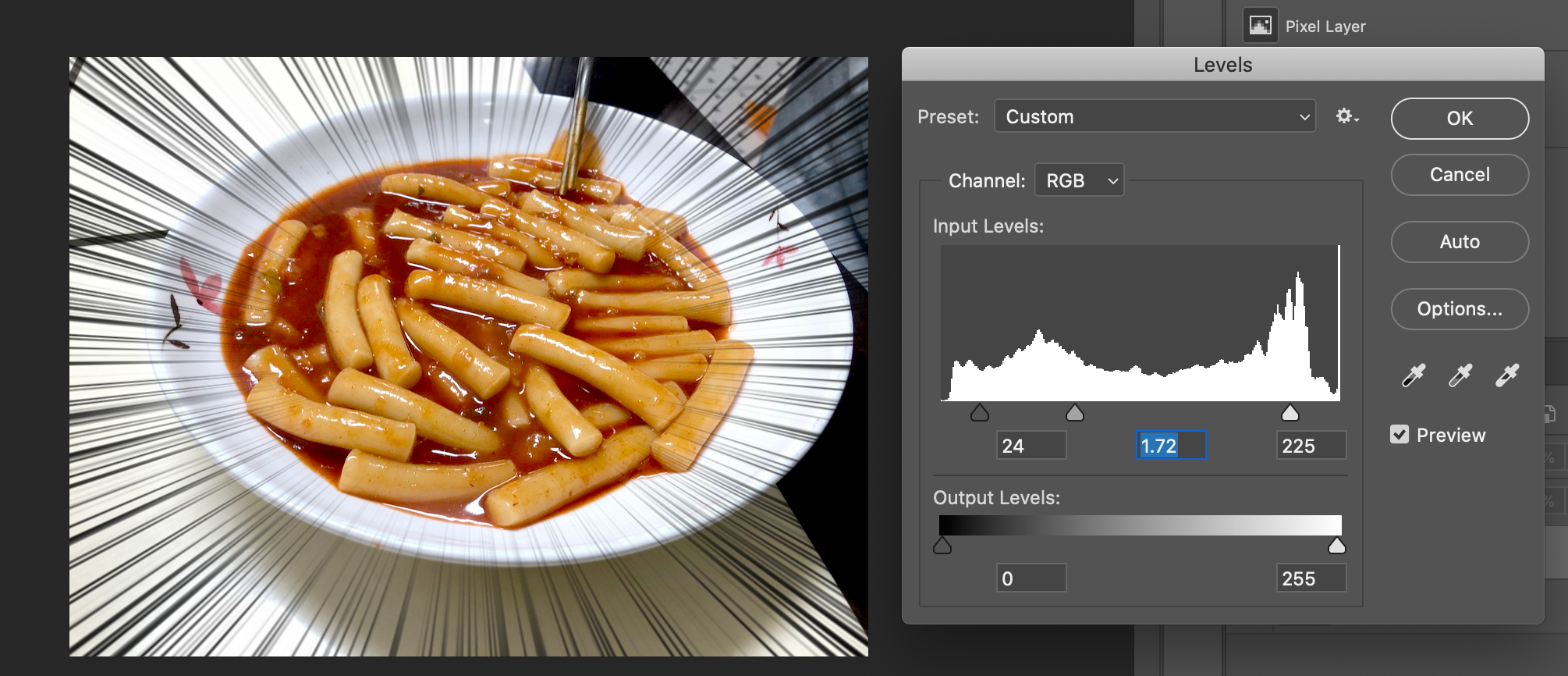Screen dimensions: 1568x676
Task: Click the Pixel Layer label
Action: (x=1325, y=27)
